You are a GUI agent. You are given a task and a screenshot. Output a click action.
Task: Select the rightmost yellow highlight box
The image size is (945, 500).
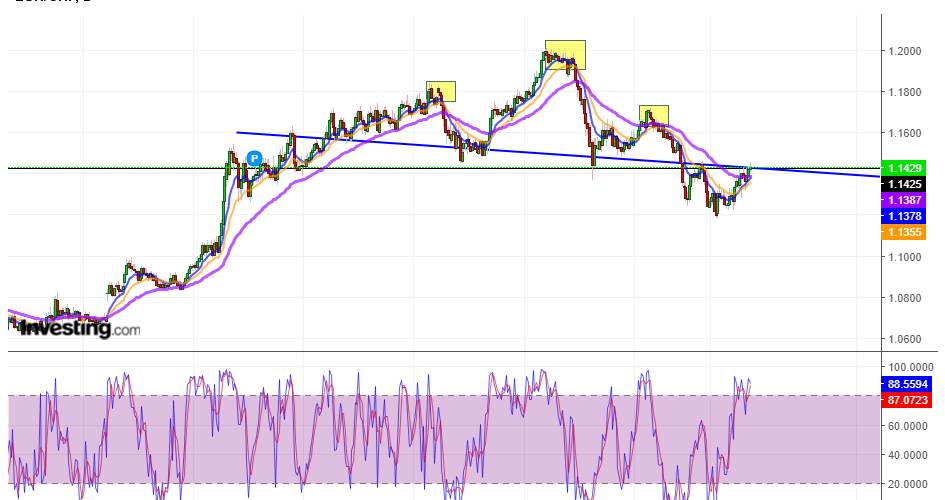[x=654, y=114]
